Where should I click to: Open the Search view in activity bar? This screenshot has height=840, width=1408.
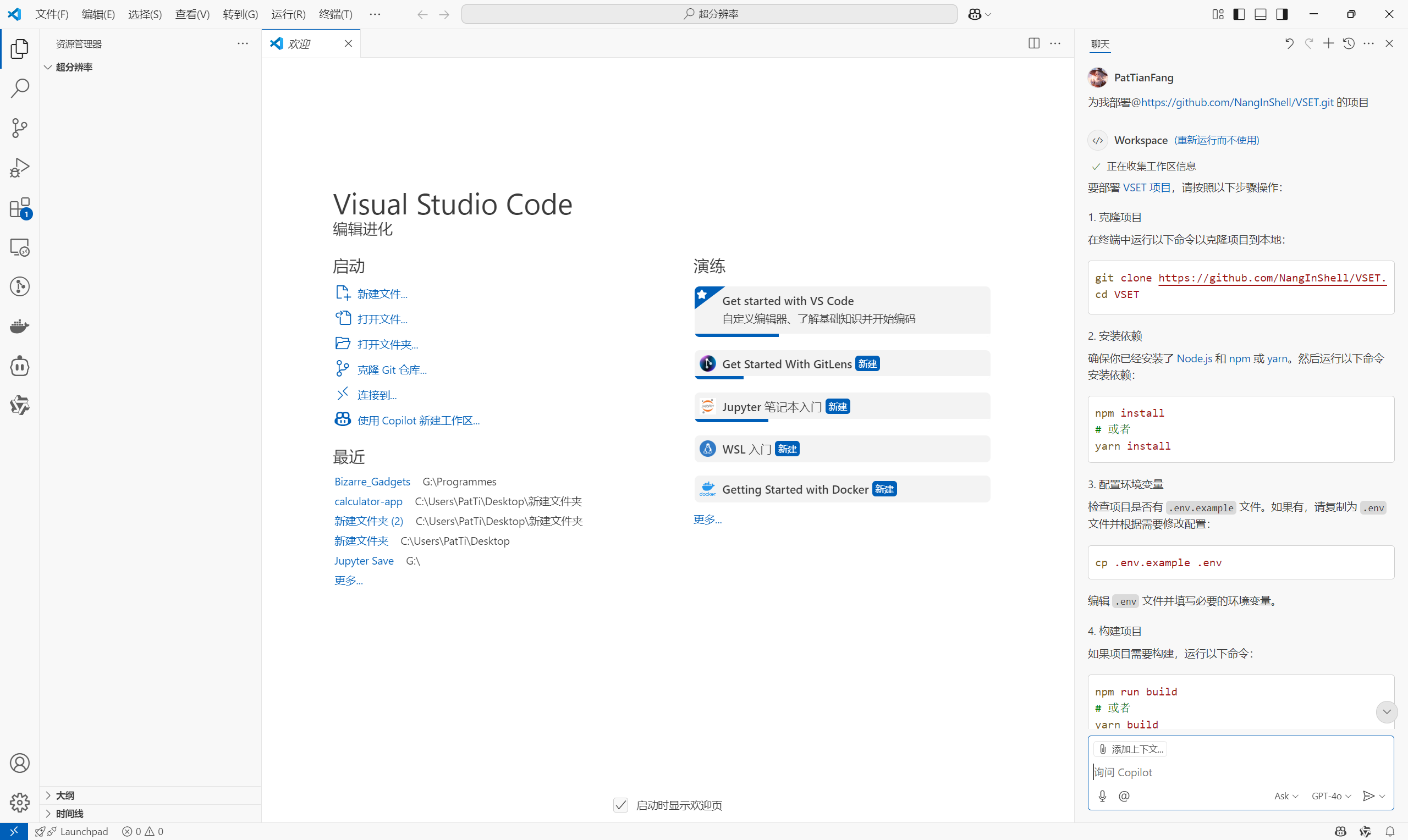(x=19, y=89)
